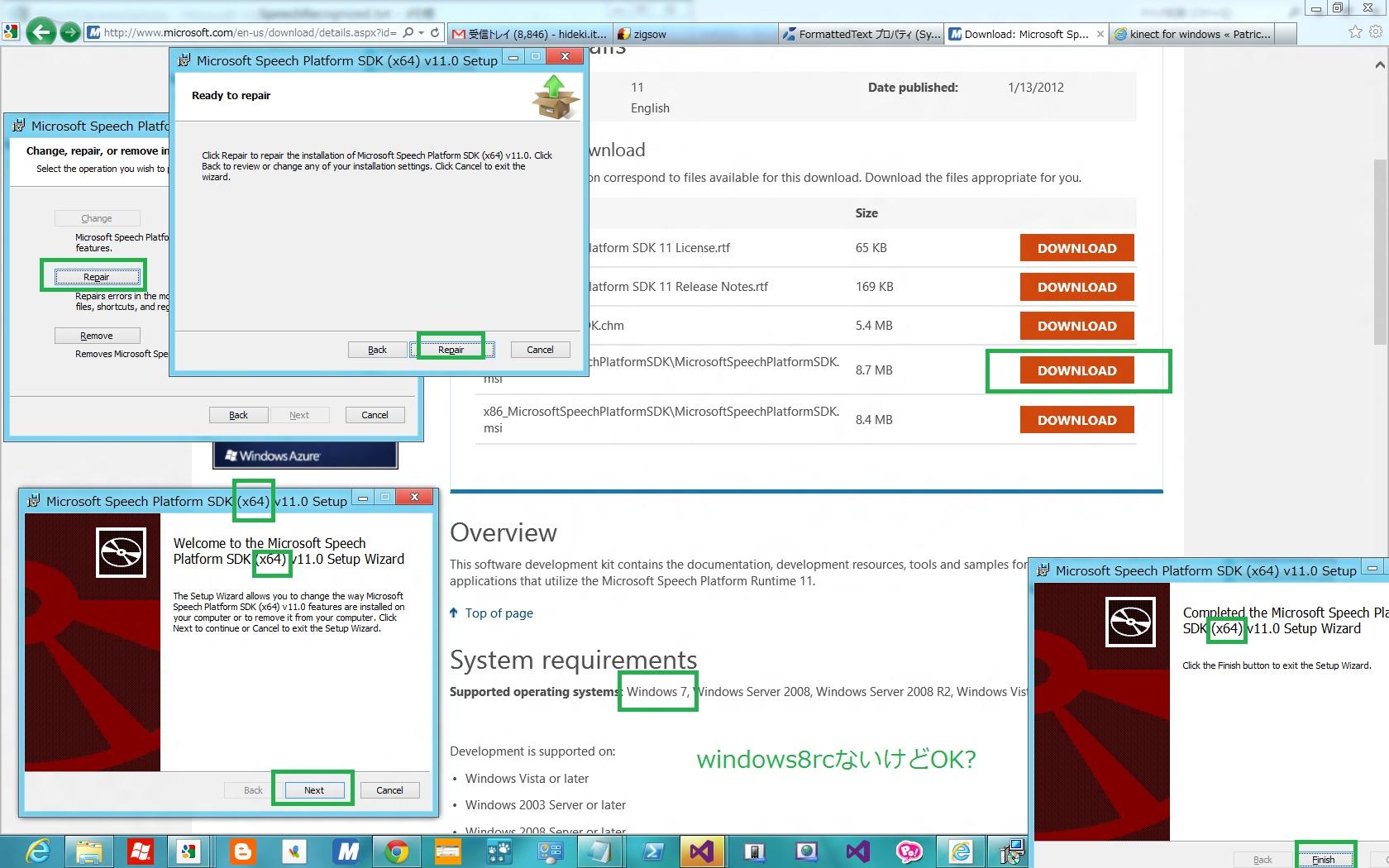Open a new blank browser tab
1389x868 pixels.
pyautogui.click(x=1285, y=34)
